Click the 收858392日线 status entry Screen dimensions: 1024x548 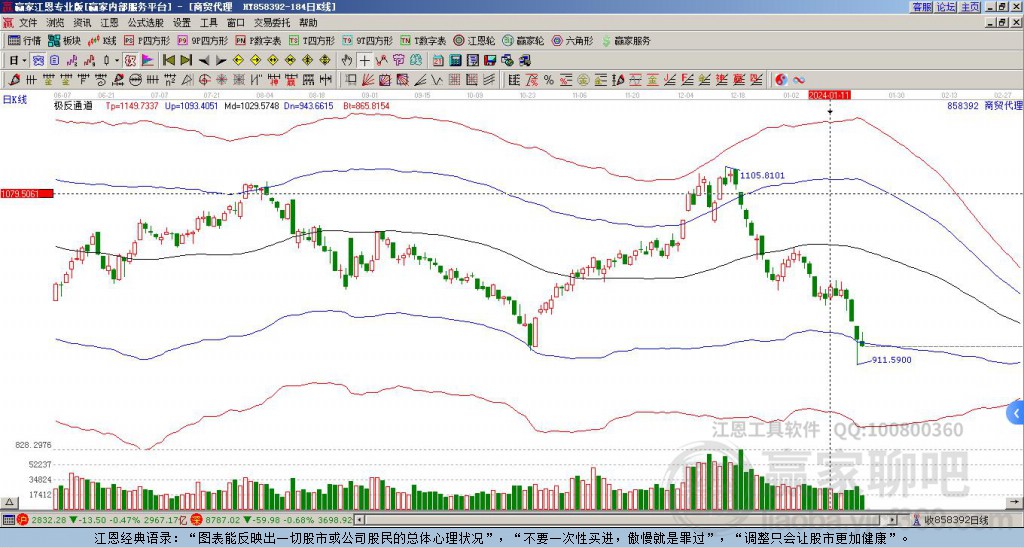tap(950, 520)
